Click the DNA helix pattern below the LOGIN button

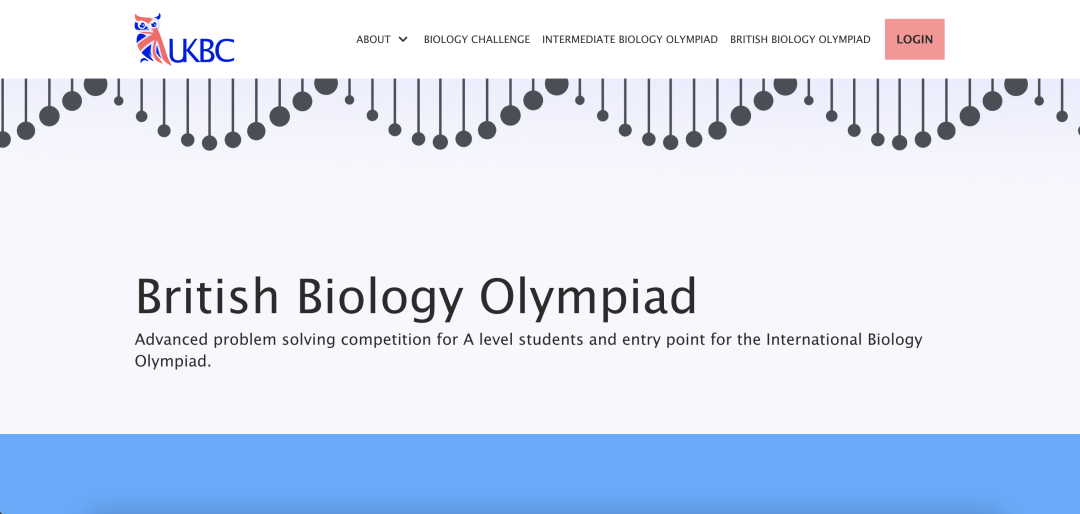tap(915, 114)
